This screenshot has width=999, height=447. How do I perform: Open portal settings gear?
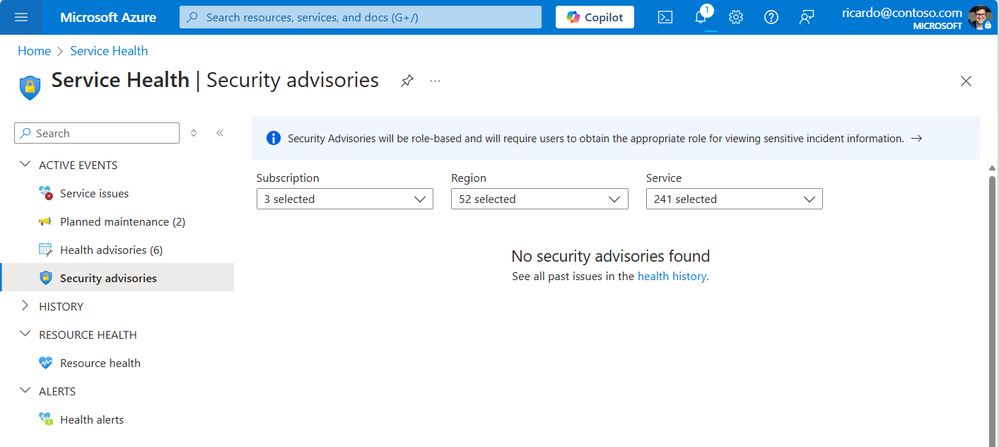pyautogui.click(x=736, y=17)
